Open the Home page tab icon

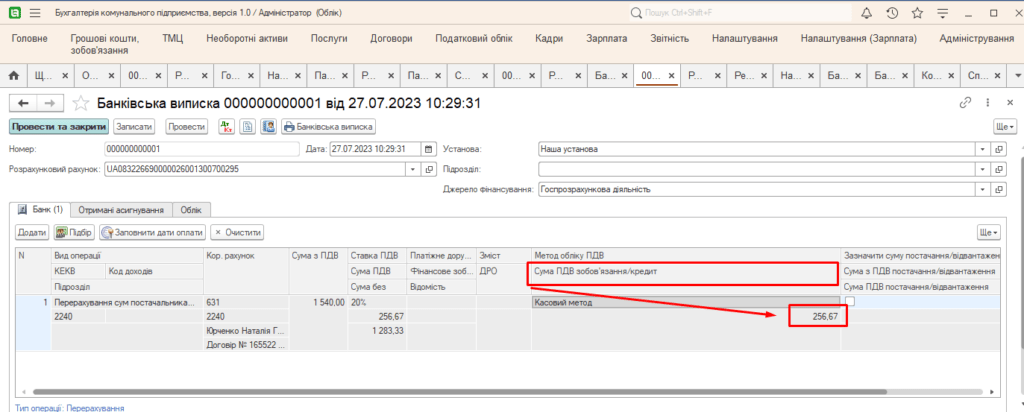click(14, 76)
